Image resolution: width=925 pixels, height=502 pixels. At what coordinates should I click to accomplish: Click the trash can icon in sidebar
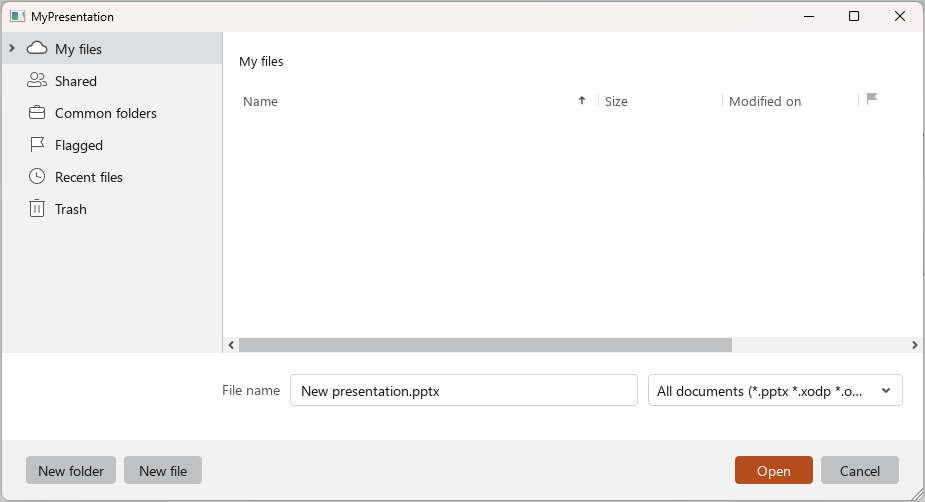tap(37, 208)
